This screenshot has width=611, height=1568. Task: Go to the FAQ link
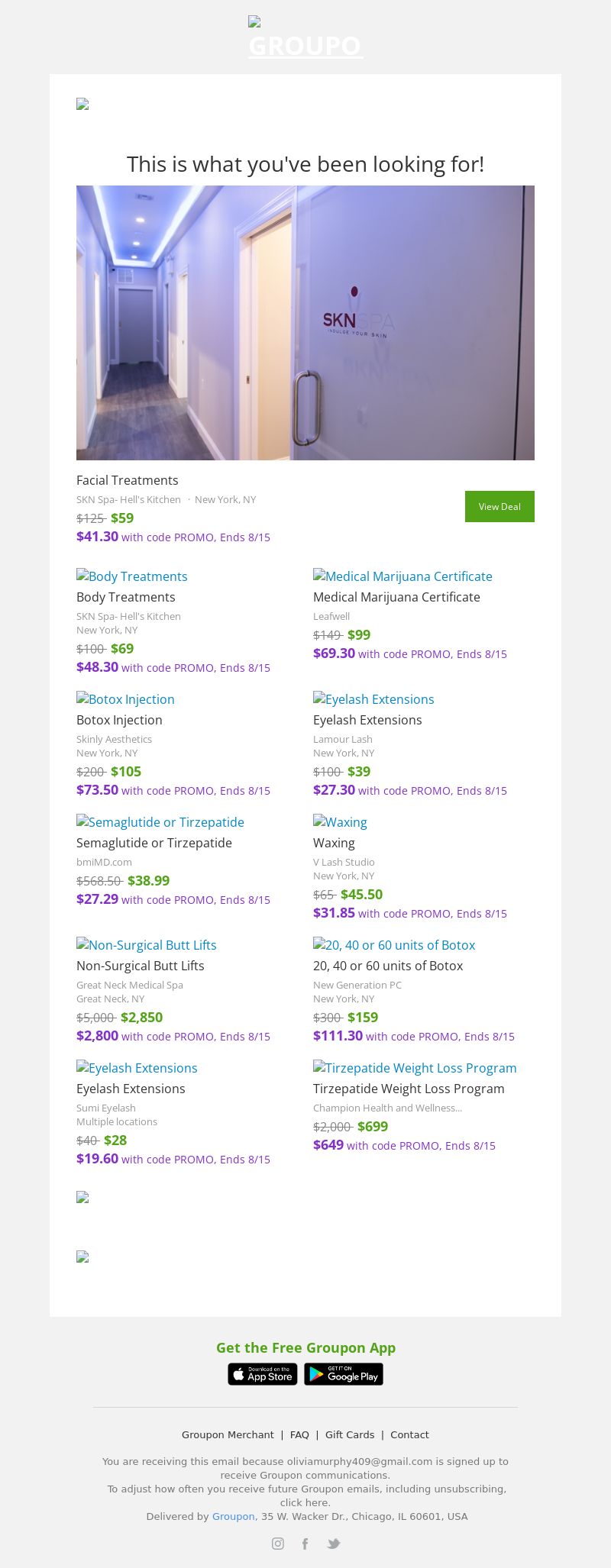coord(299,1434)
